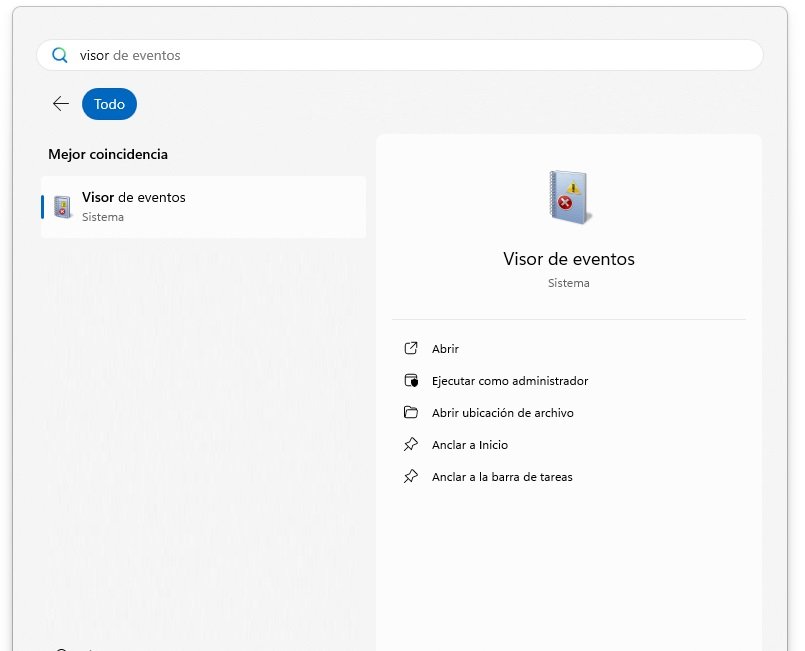Click 'Abrir' to launch Event Viewer
The image size is (805, 651).
click(x=445, y=349)
